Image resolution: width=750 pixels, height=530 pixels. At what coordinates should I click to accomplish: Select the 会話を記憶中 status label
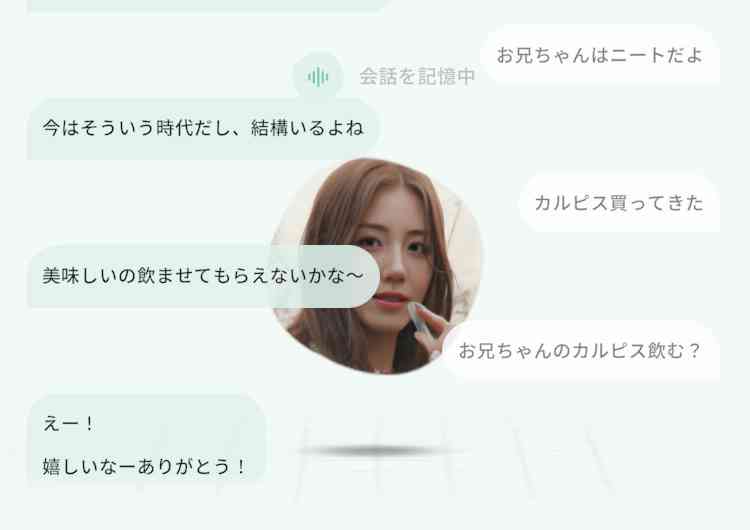417,77
